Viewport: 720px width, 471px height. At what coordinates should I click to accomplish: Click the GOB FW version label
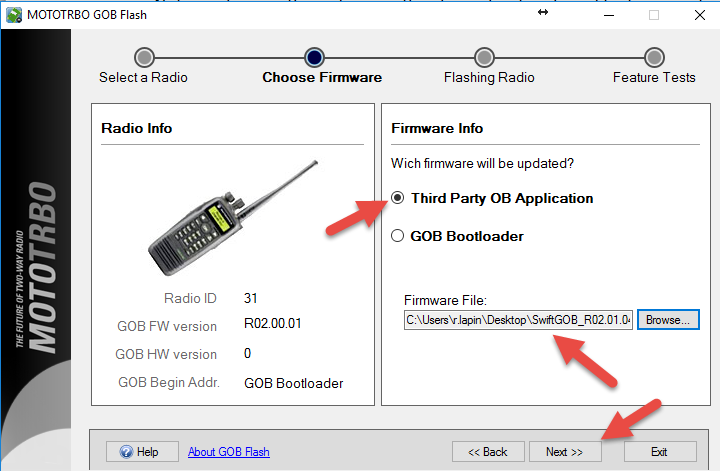coord(167,326)
